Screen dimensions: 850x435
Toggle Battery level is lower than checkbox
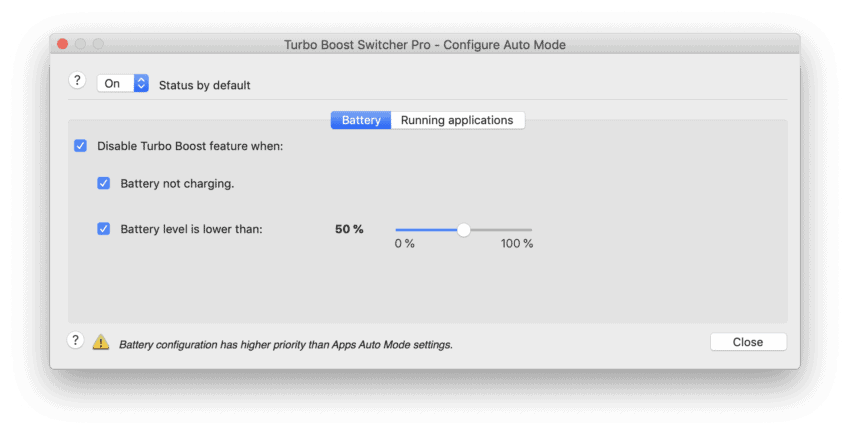pyautogui.click(x=104, y=229)
